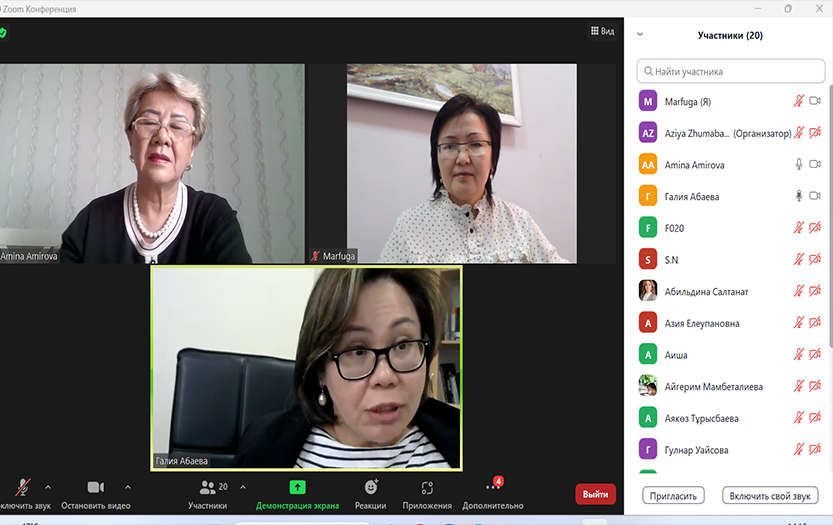Toggle microphone icon next to Галия Абаева

798,196
